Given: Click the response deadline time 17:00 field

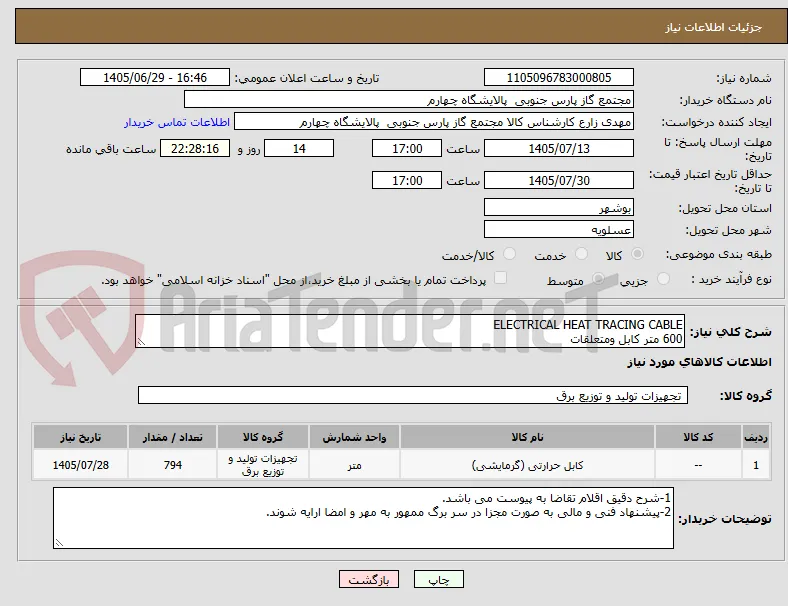Looking at the screenshot, I should [x=407, y=148].
